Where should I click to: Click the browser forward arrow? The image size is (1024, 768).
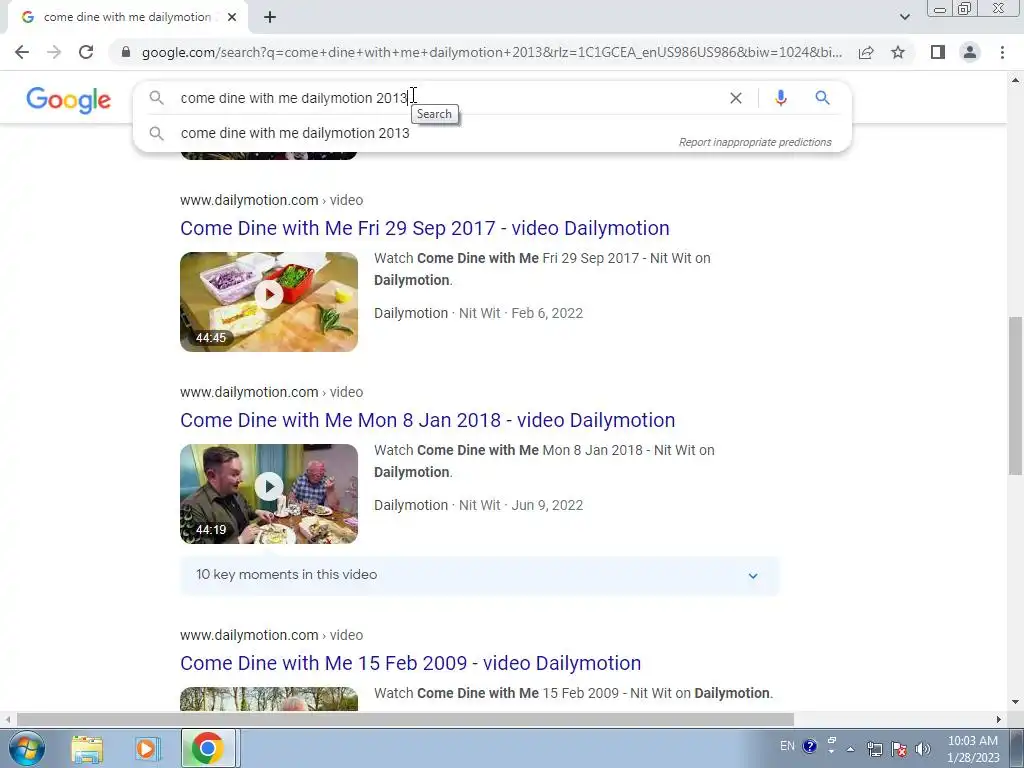[54, 52]
